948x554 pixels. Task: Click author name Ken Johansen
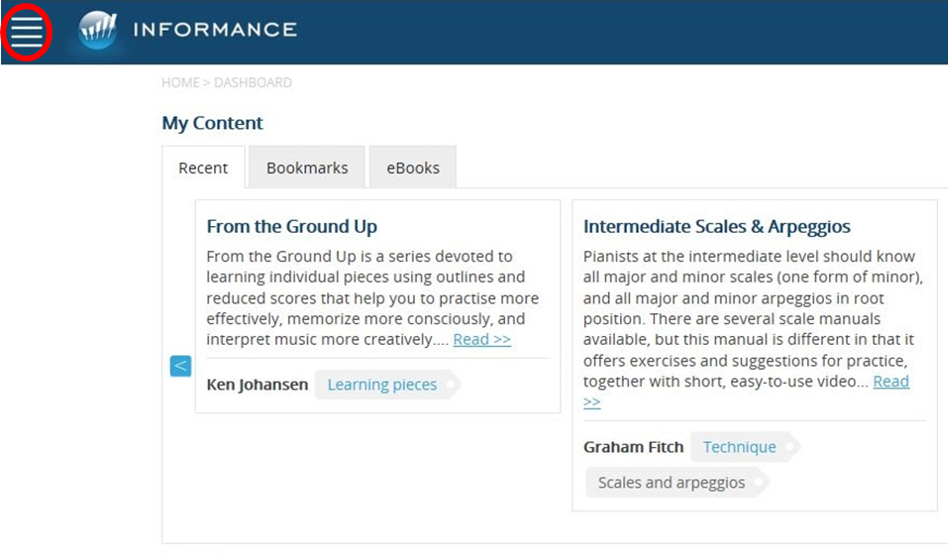257,385
